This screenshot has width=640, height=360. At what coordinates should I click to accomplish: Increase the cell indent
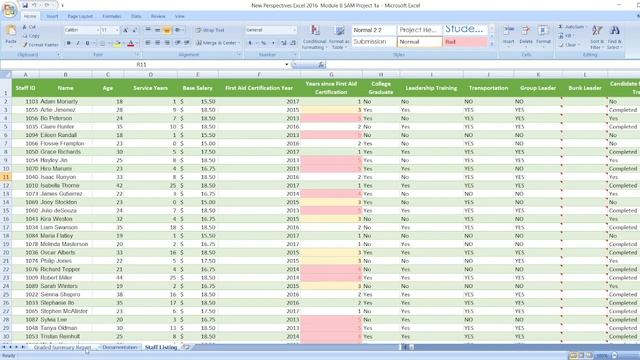point(187,43)
